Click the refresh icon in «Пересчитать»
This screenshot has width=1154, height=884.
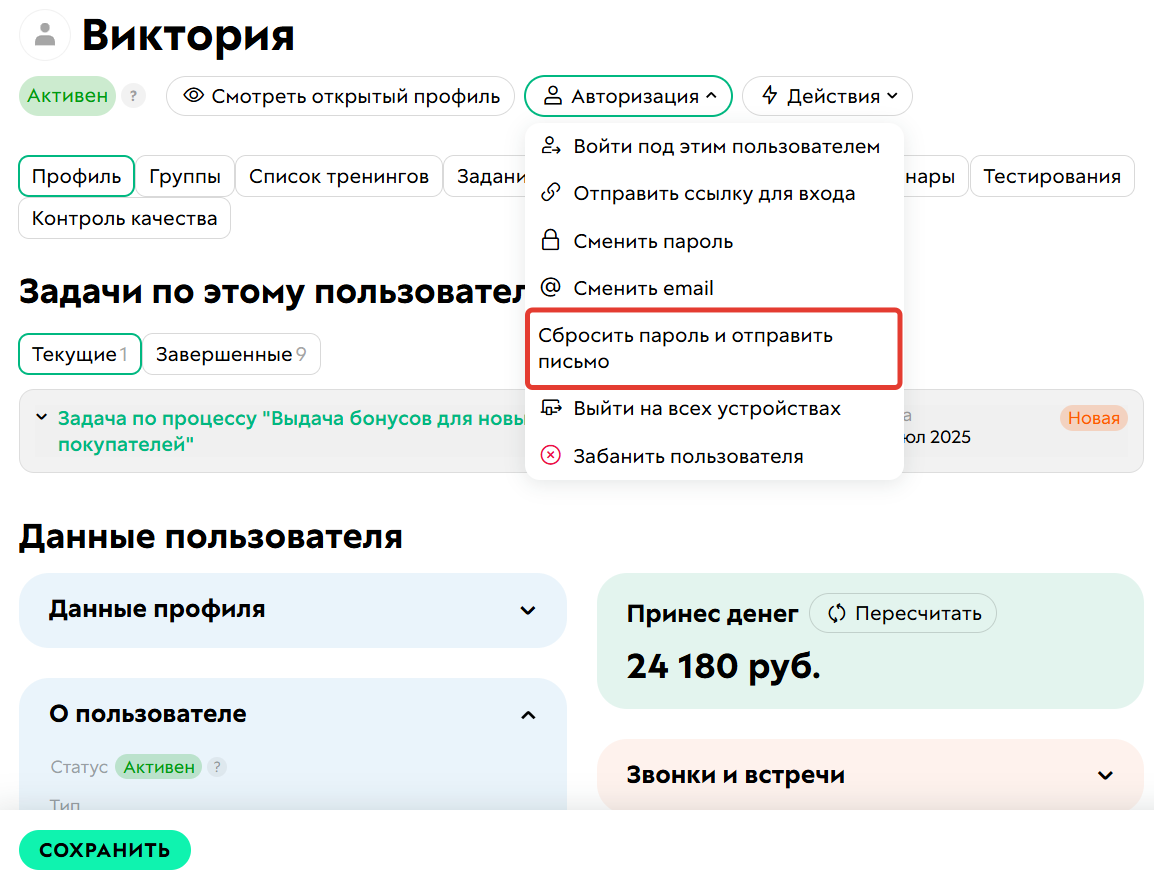point(835,613)
